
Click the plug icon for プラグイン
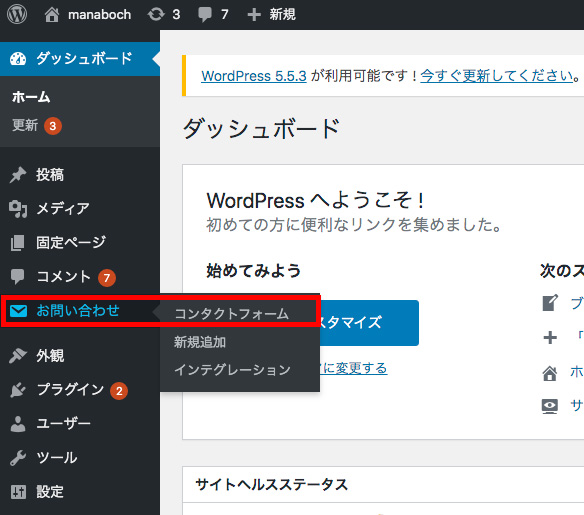coord(18,390)
